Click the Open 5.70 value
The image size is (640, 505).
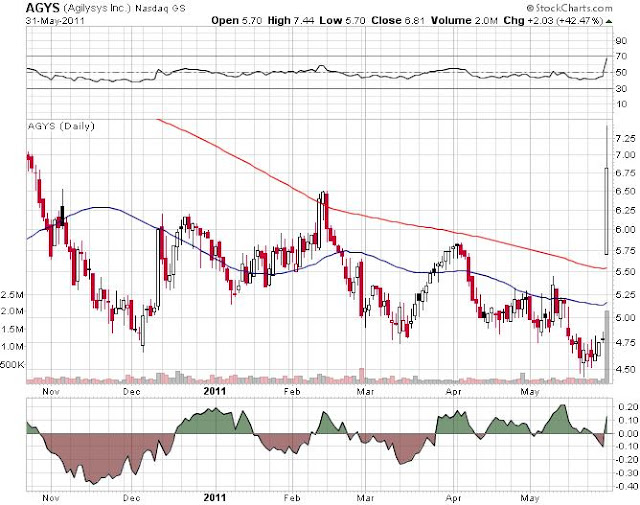click(236, 20)
